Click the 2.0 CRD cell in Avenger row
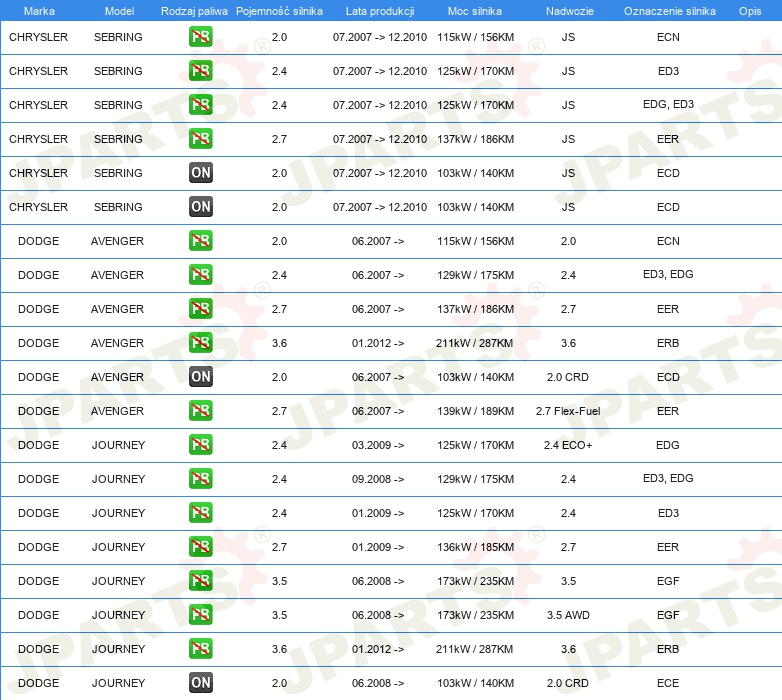 568,377
